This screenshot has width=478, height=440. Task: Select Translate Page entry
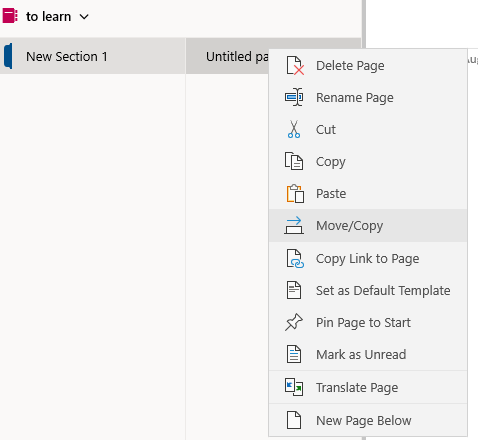(368, 387)
